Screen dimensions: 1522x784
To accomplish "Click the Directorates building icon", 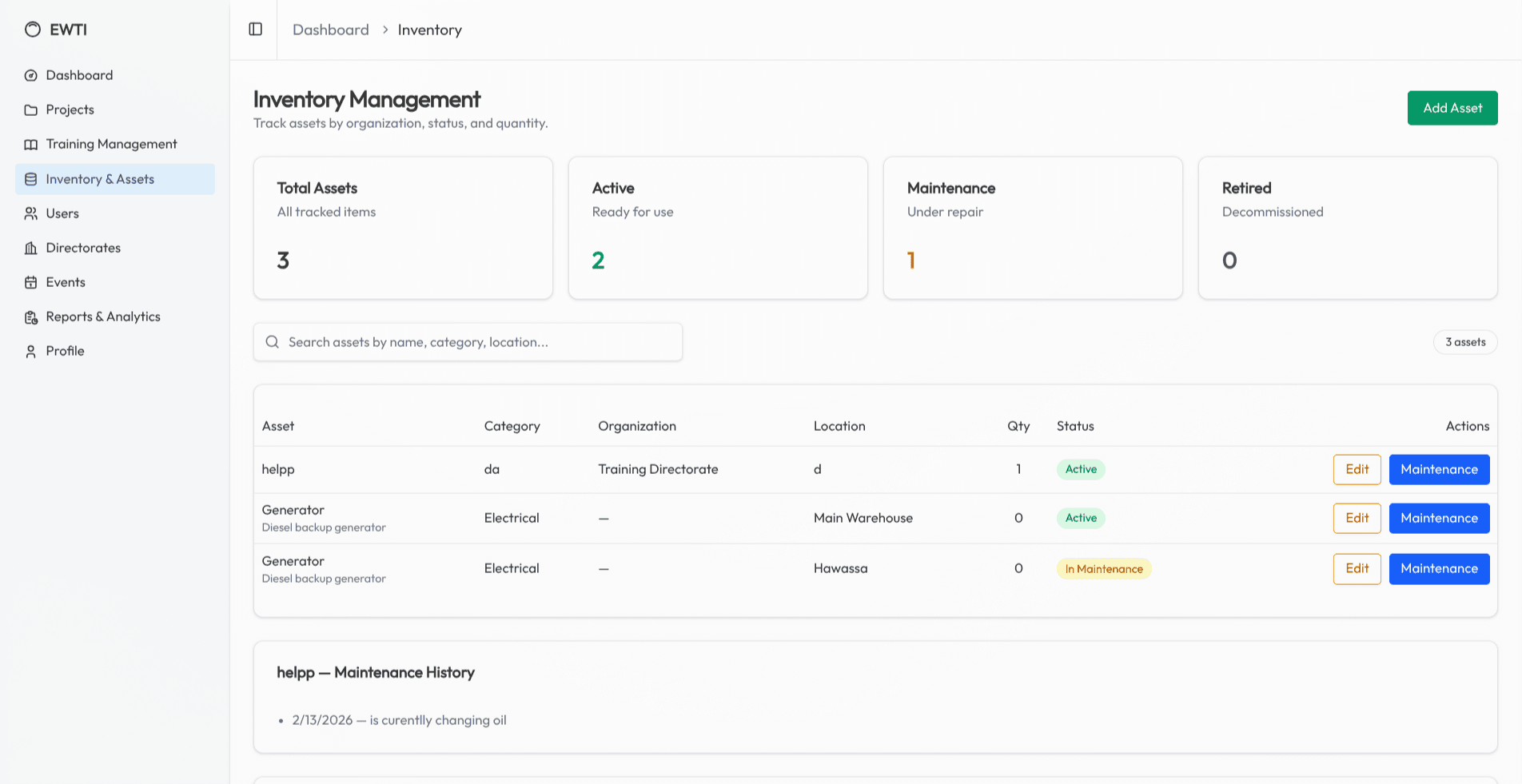I will coord(30,248).
